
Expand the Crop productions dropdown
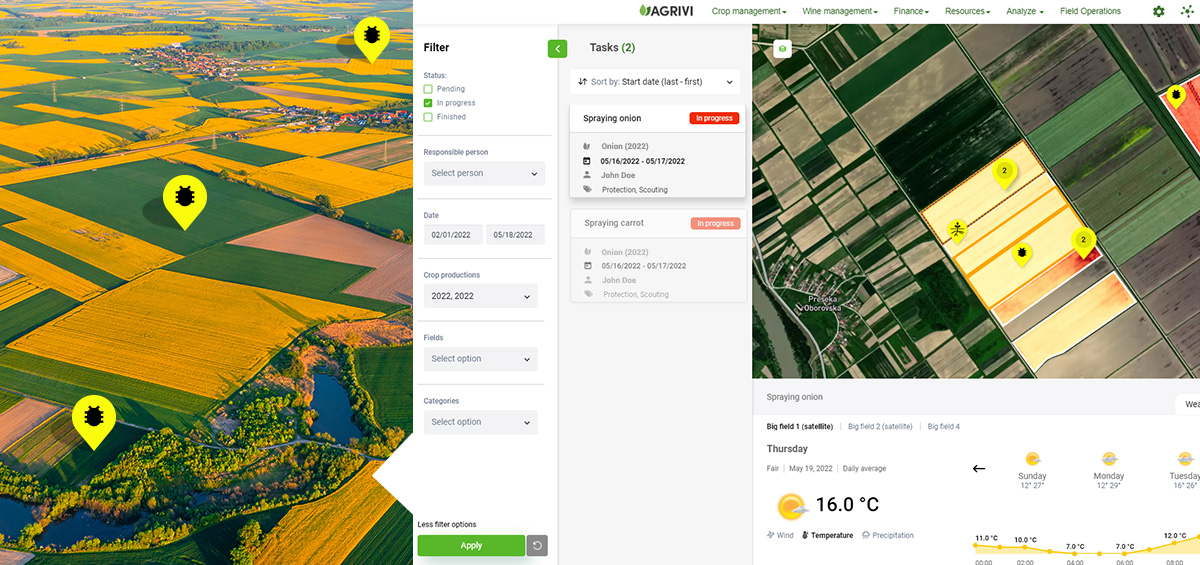480,296
